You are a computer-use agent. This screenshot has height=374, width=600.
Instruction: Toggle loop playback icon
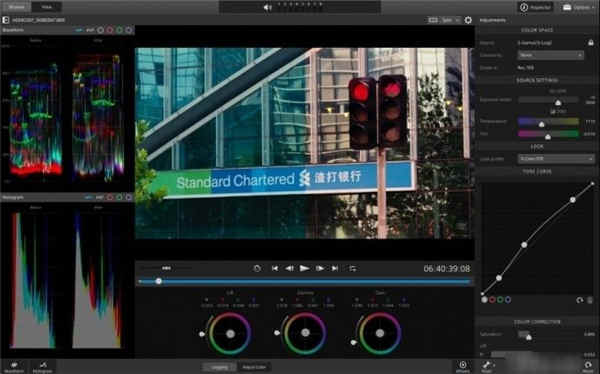click(x=353, y=269)
